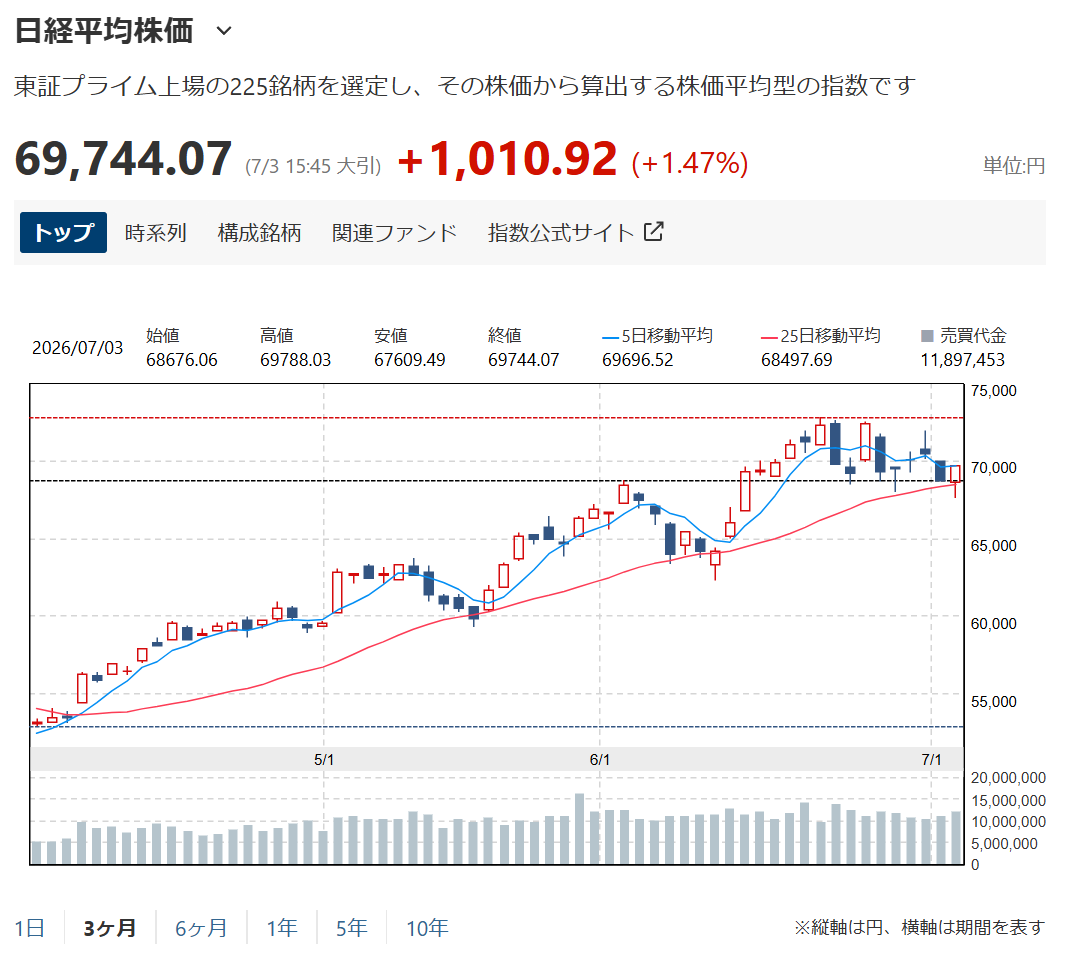
Task: Click the 売買代金 gray legend square
Action: tap(927, 336)
